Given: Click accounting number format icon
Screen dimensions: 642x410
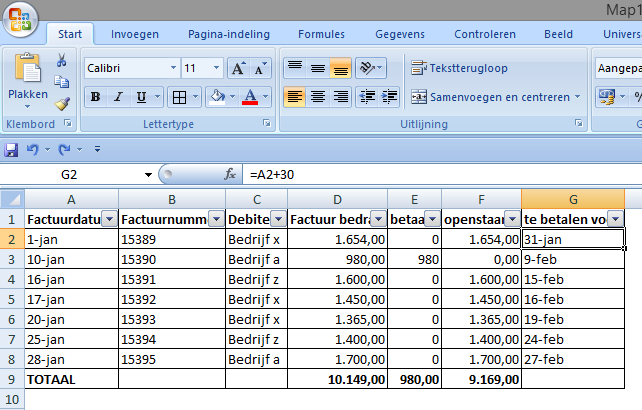Looking at the screenshot, I should [607, 97].
